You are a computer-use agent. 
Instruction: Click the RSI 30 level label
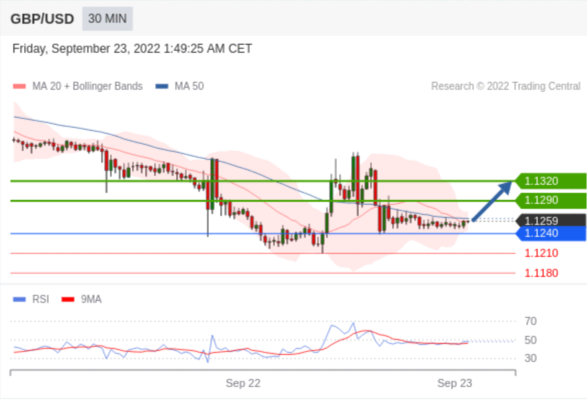(530, 358)
